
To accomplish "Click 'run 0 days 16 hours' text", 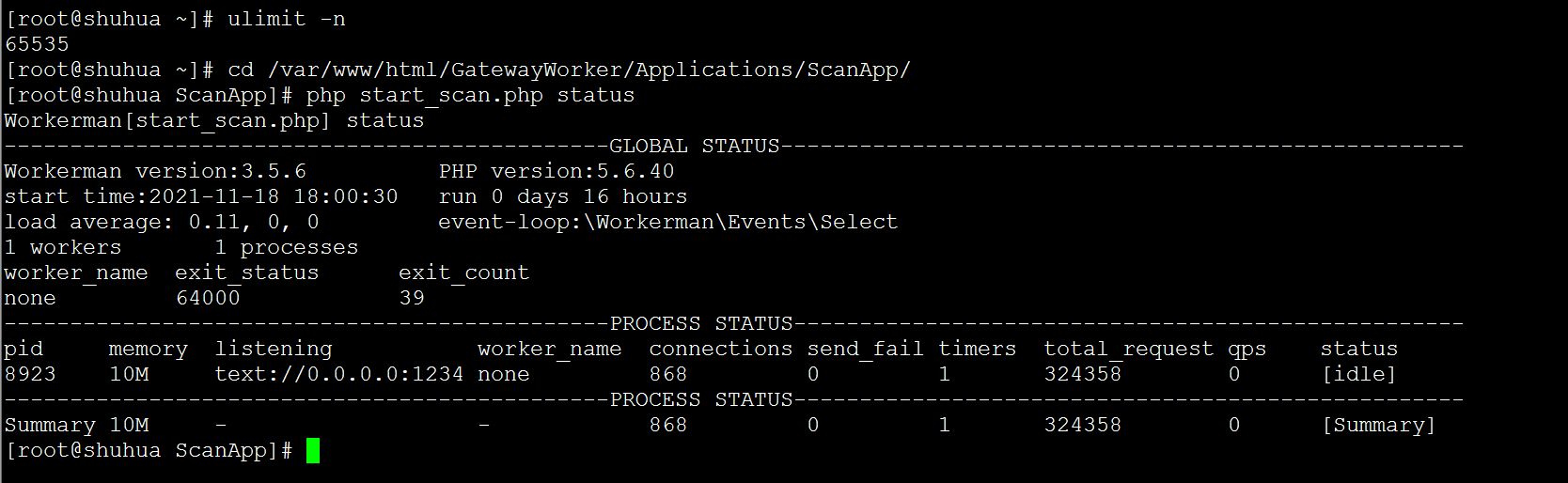I will (x=563, y=197).
